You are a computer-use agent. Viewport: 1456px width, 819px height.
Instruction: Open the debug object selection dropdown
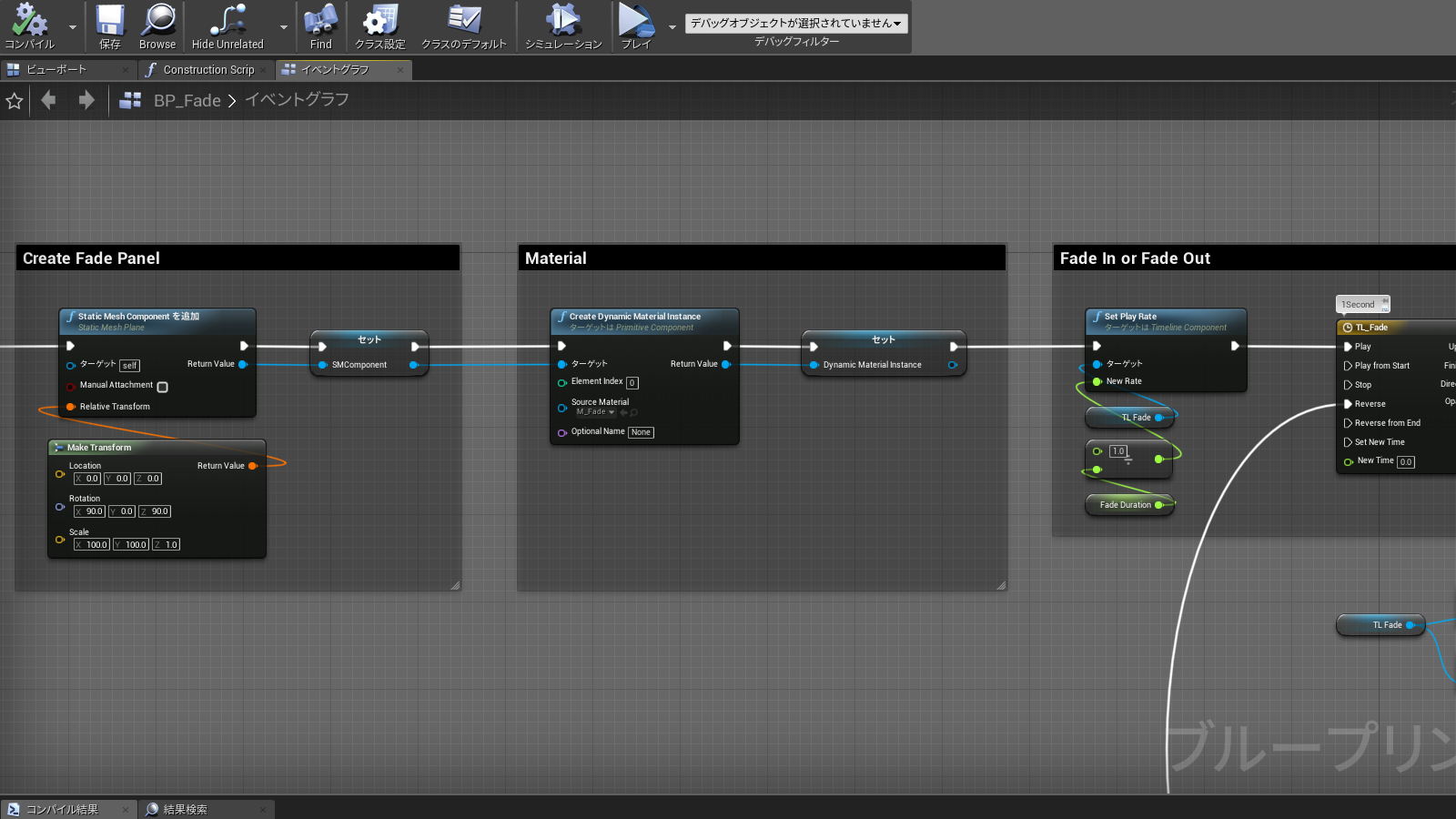pos(796,23)
